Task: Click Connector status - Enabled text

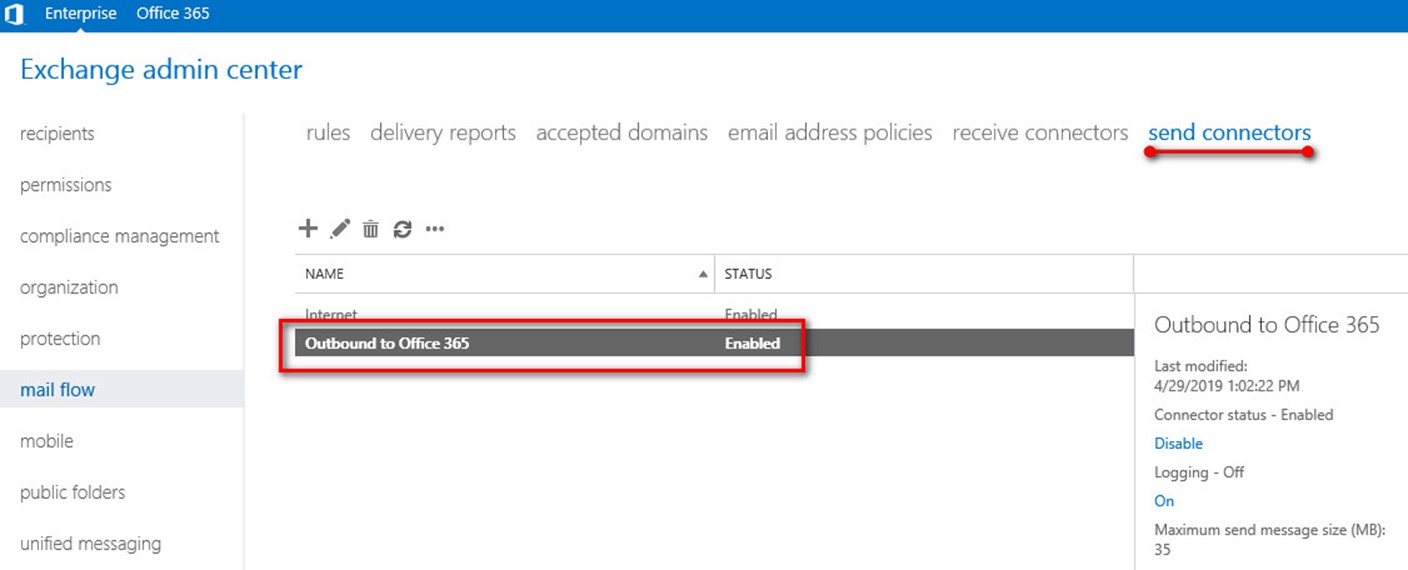Action: pyautogui.click(x=1244, y=414)
